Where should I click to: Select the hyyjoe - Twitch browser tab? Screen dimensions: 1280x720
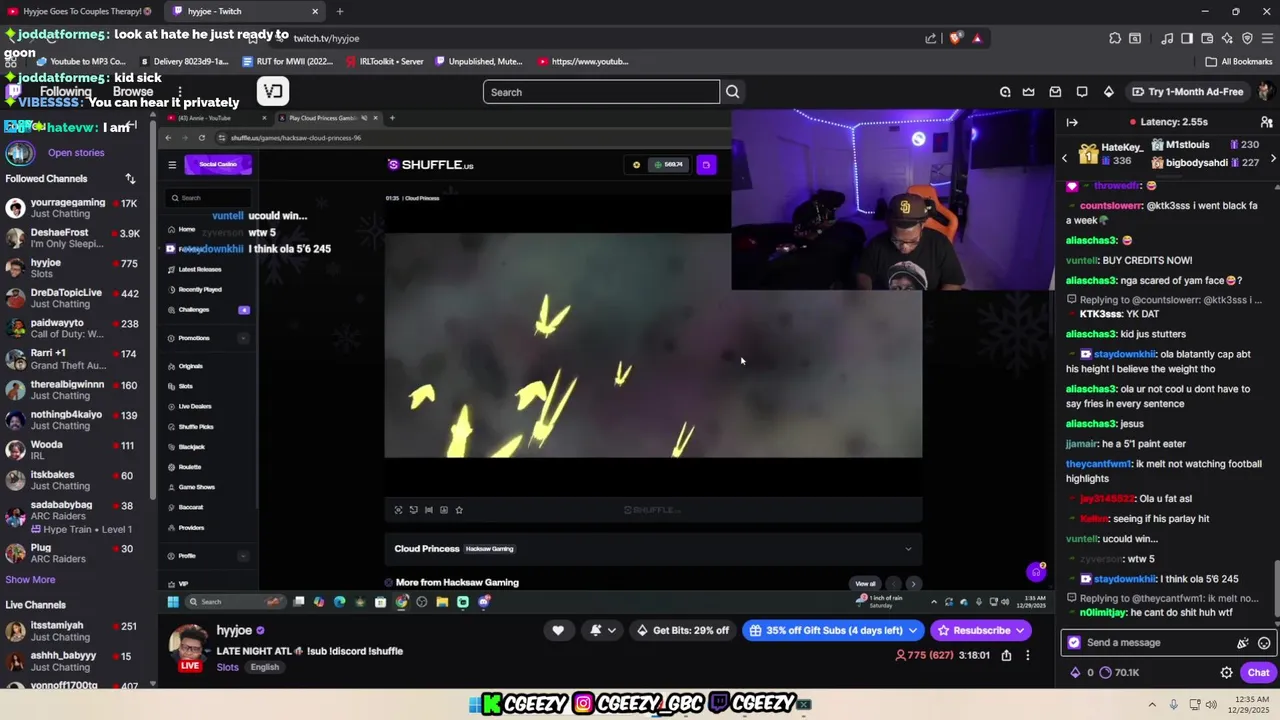(x=243, y=11)
